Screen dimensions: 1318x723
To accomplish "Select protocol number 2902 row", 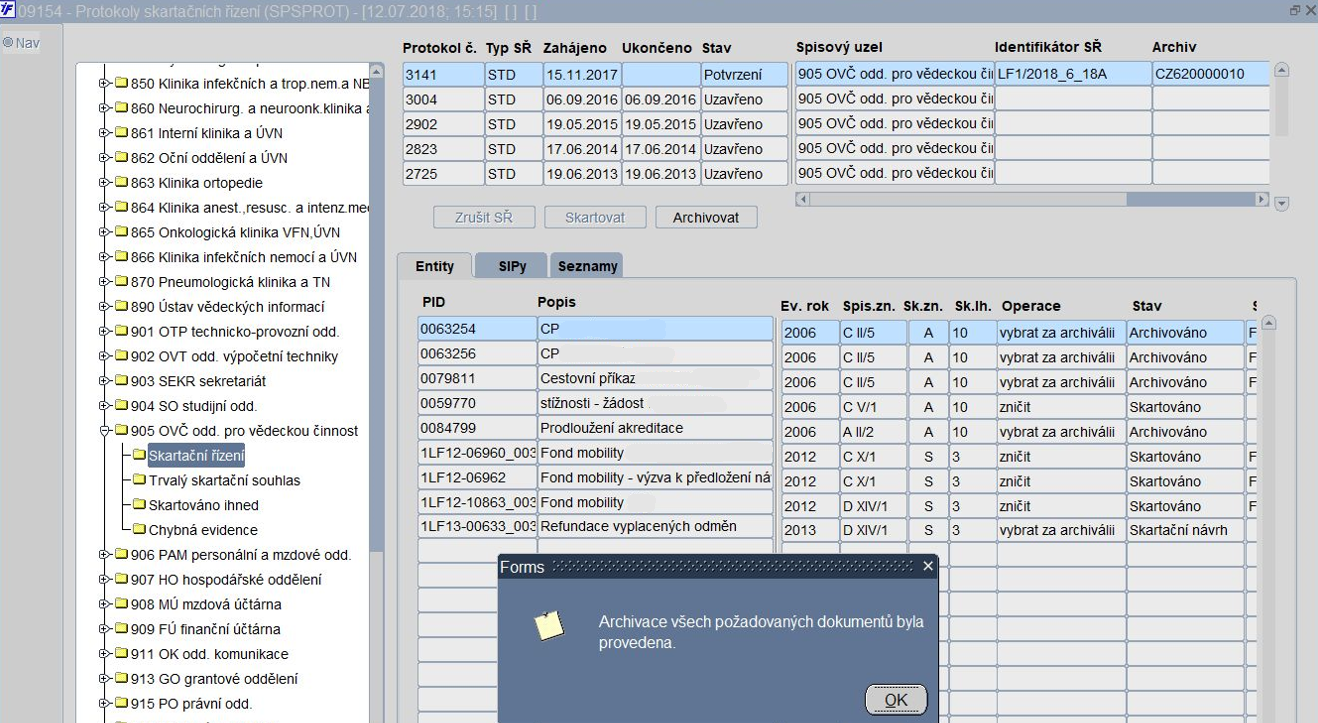I will tap(443, 124).
